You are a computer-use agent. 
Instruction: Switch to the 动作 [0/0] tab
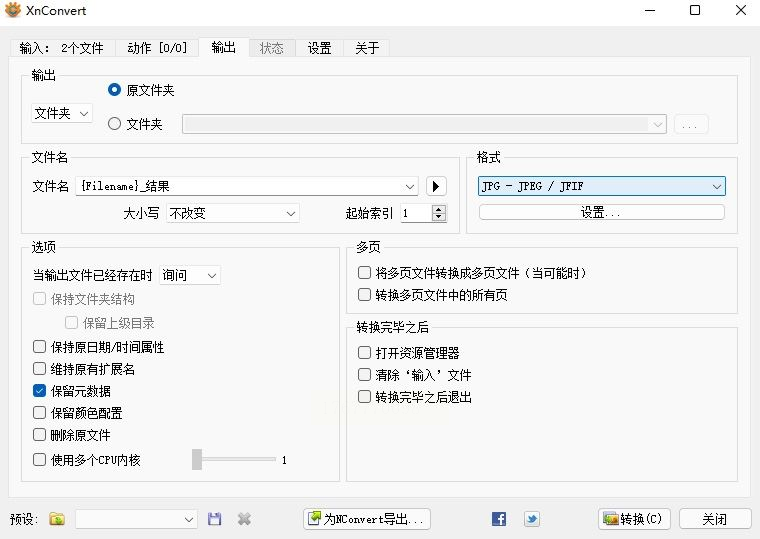coord(157,48)
